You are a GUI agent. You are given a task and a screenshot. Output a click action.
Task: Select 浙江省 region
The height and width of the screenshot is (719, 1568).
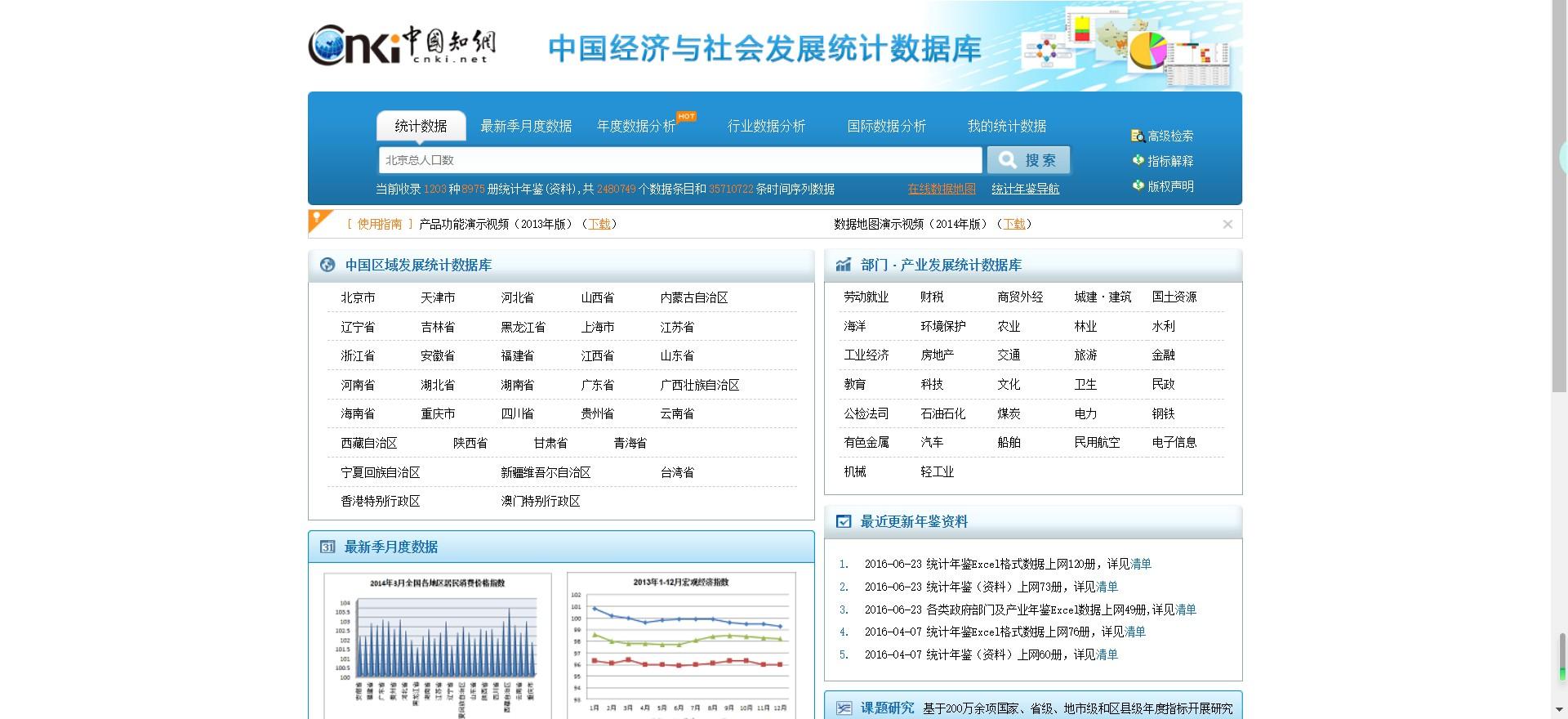click(x=358, y=355)
